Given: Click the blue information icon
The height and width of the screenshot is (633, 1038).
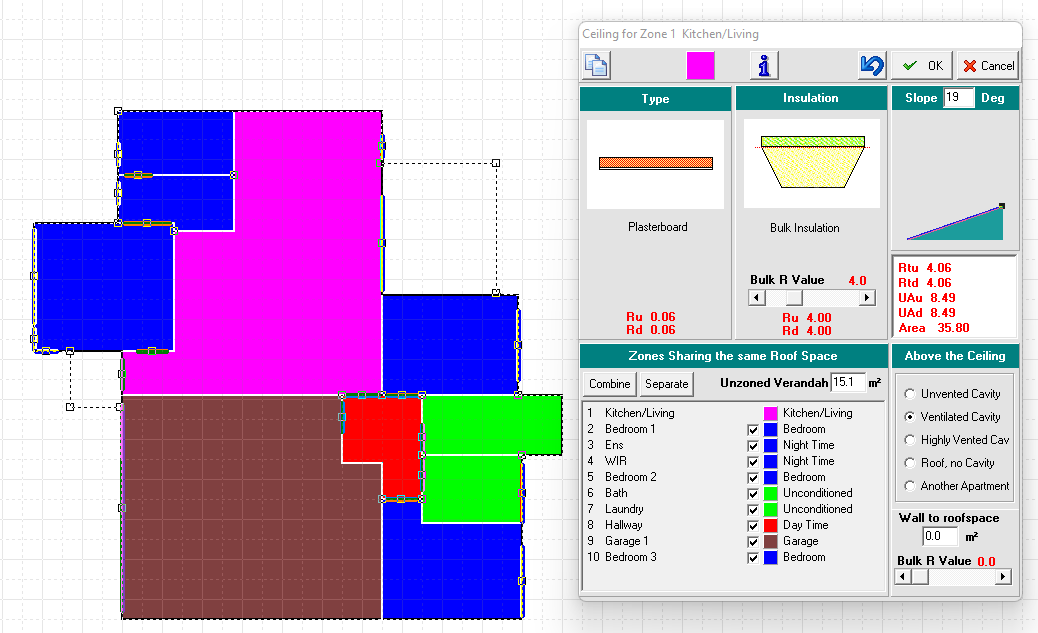Looking at the screenshot, I should pos(764,66).
